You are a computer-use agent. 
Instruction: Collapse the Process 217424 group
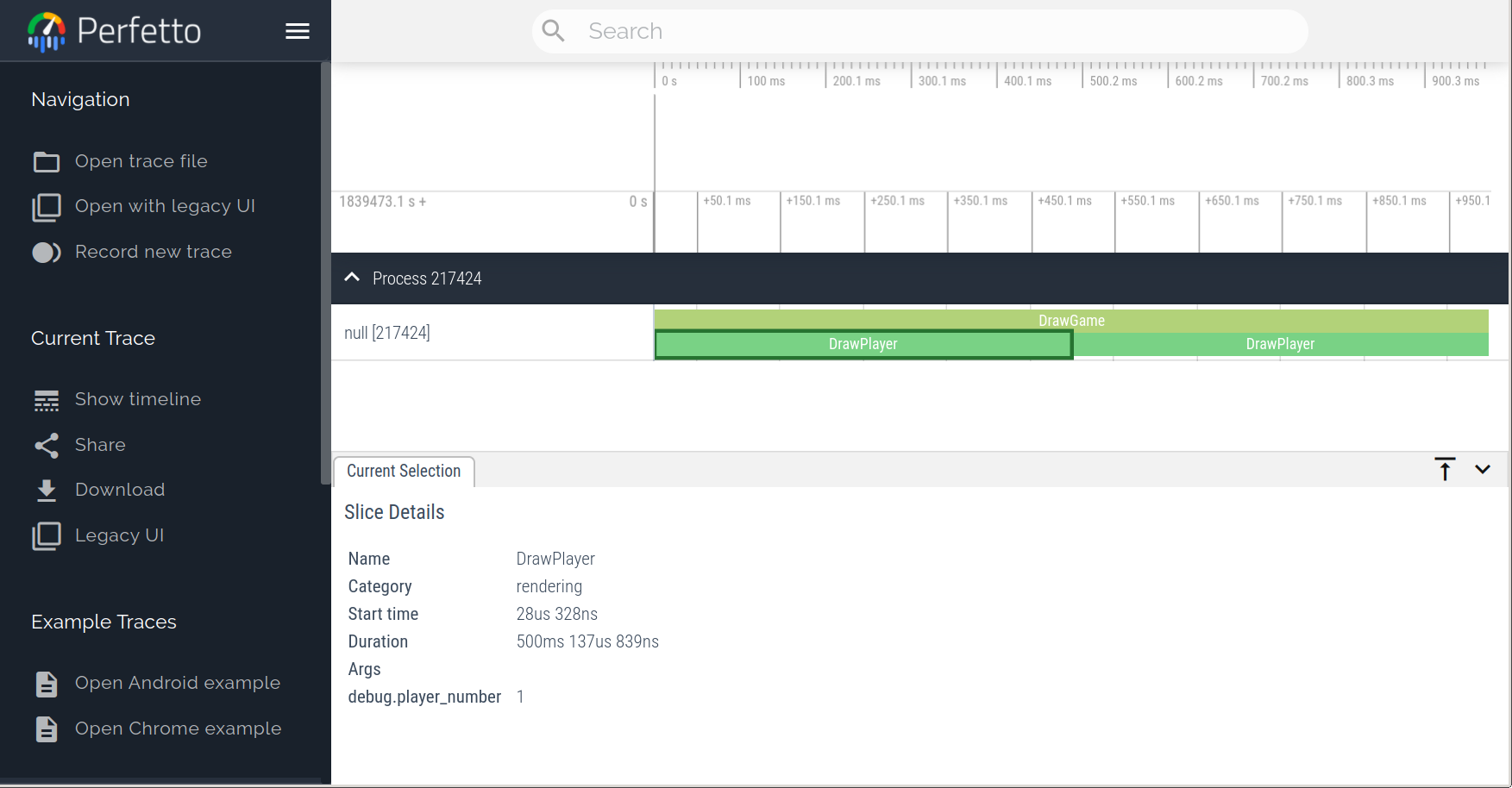[x=352, y=278]
